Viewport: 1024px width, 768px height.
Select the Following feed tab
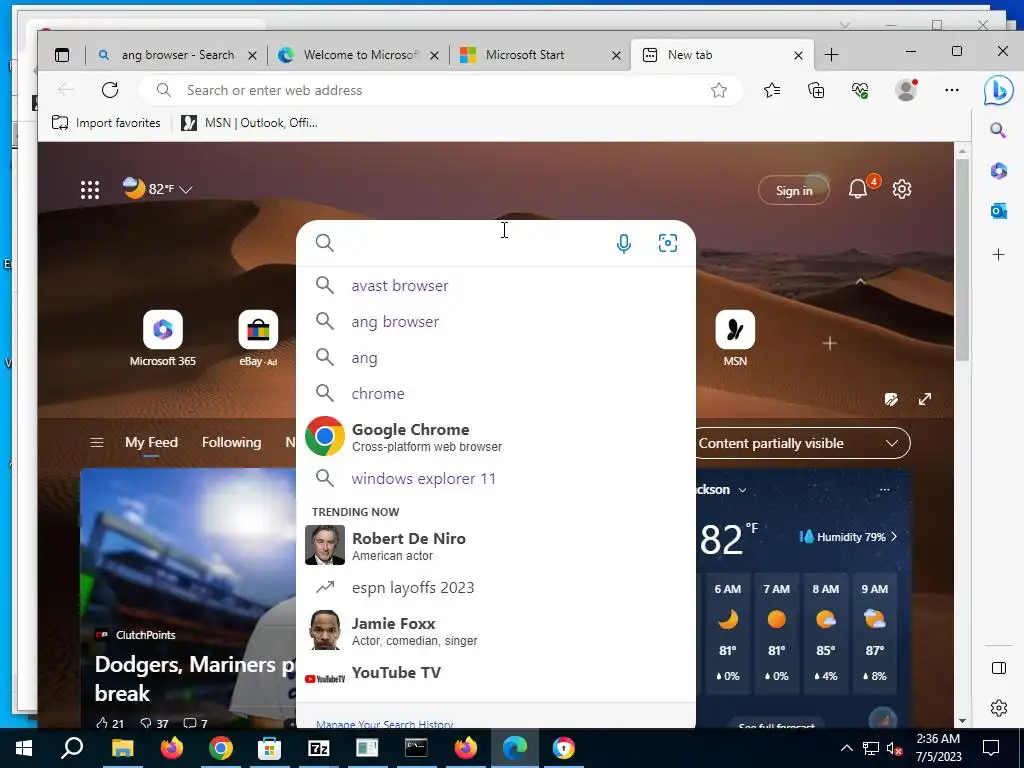231,443
